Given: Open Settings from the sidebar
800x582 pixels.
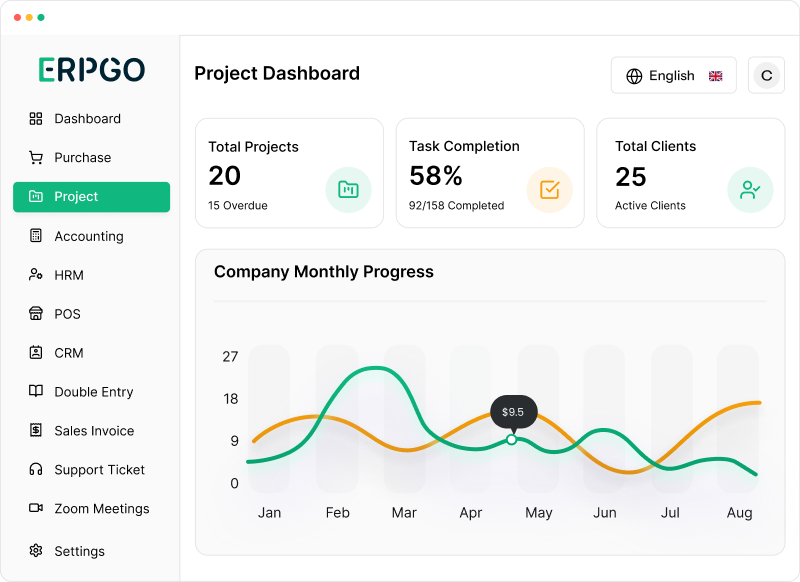Looking at the screenshot, I should (x=91, y=551).
